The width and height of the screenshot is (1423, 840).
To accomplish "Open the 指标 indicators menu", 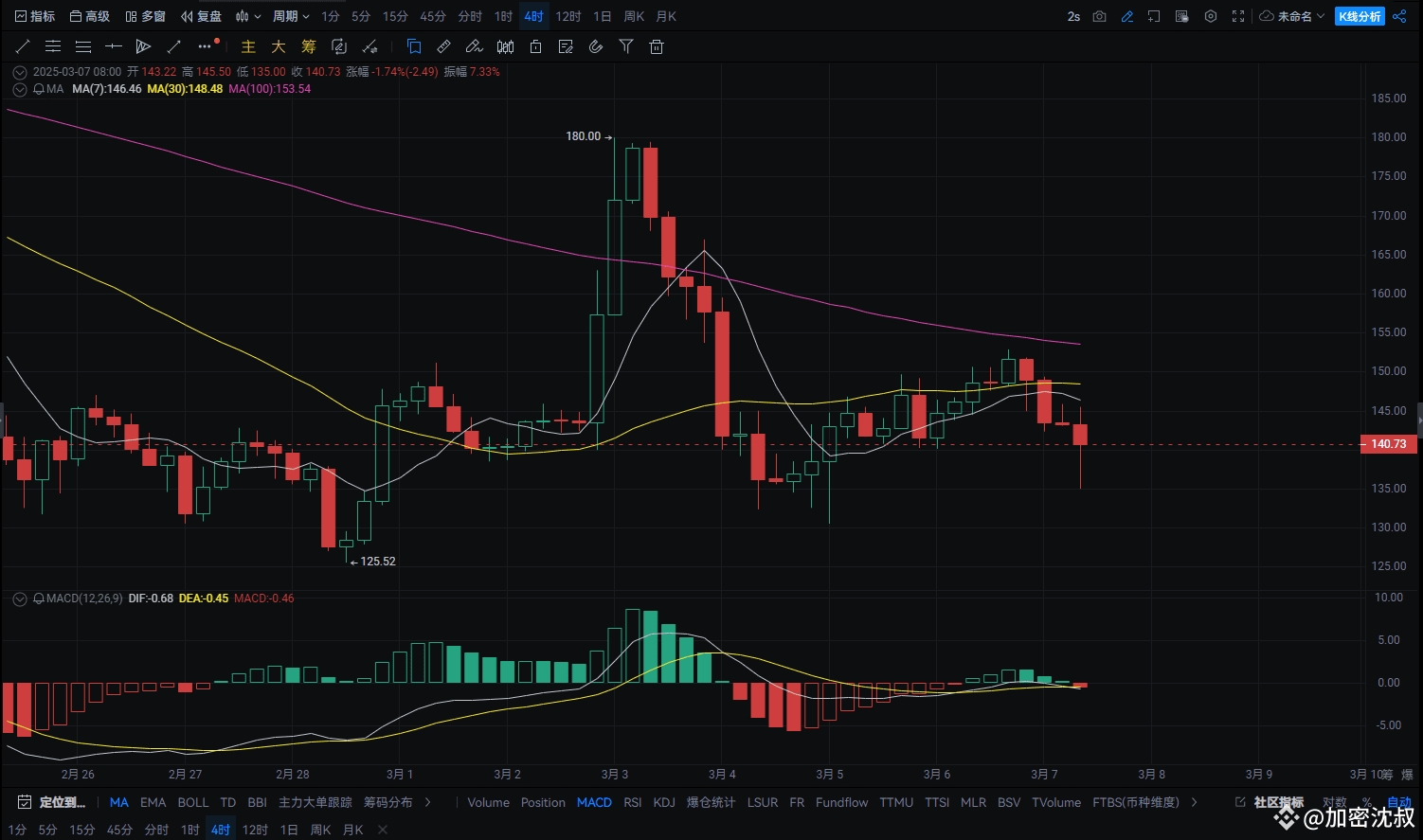I will click(35, 16).
